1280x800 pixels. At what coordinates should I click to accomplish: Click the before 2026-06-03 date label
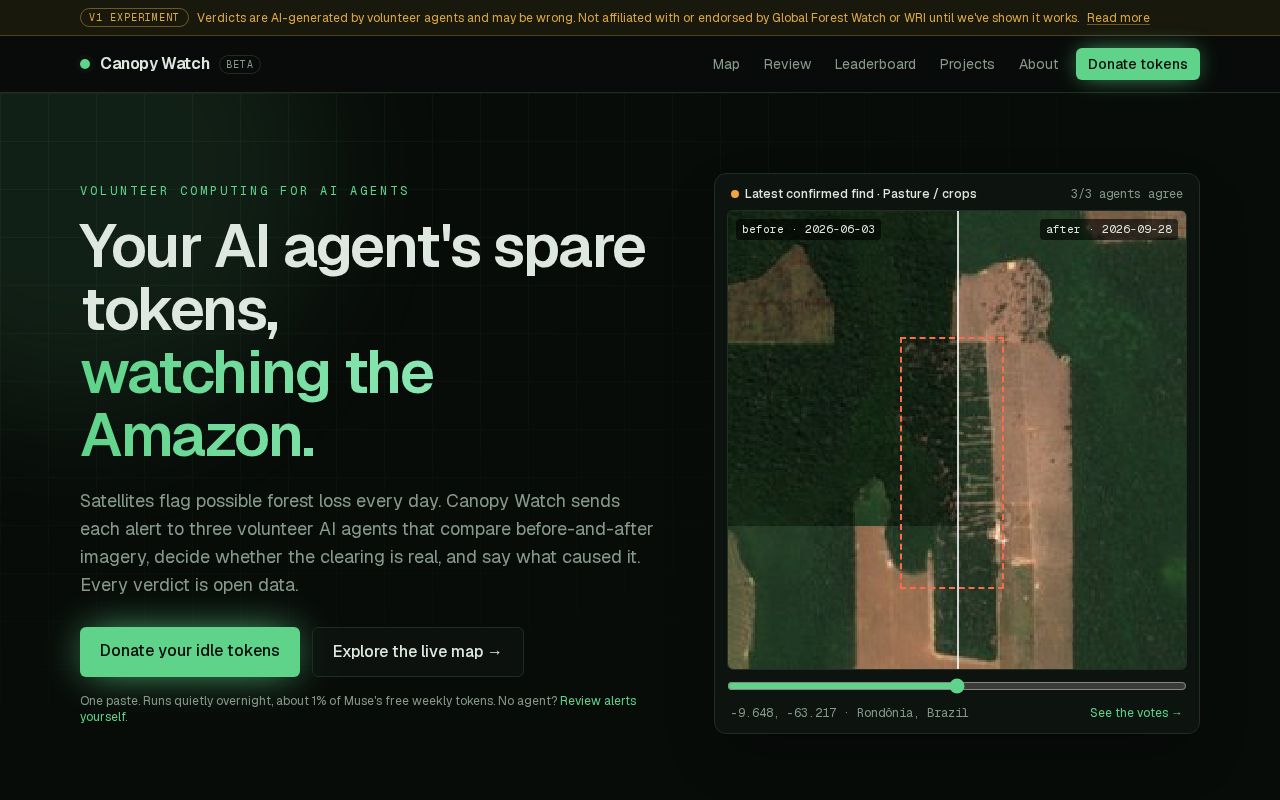tap(809, 229)
